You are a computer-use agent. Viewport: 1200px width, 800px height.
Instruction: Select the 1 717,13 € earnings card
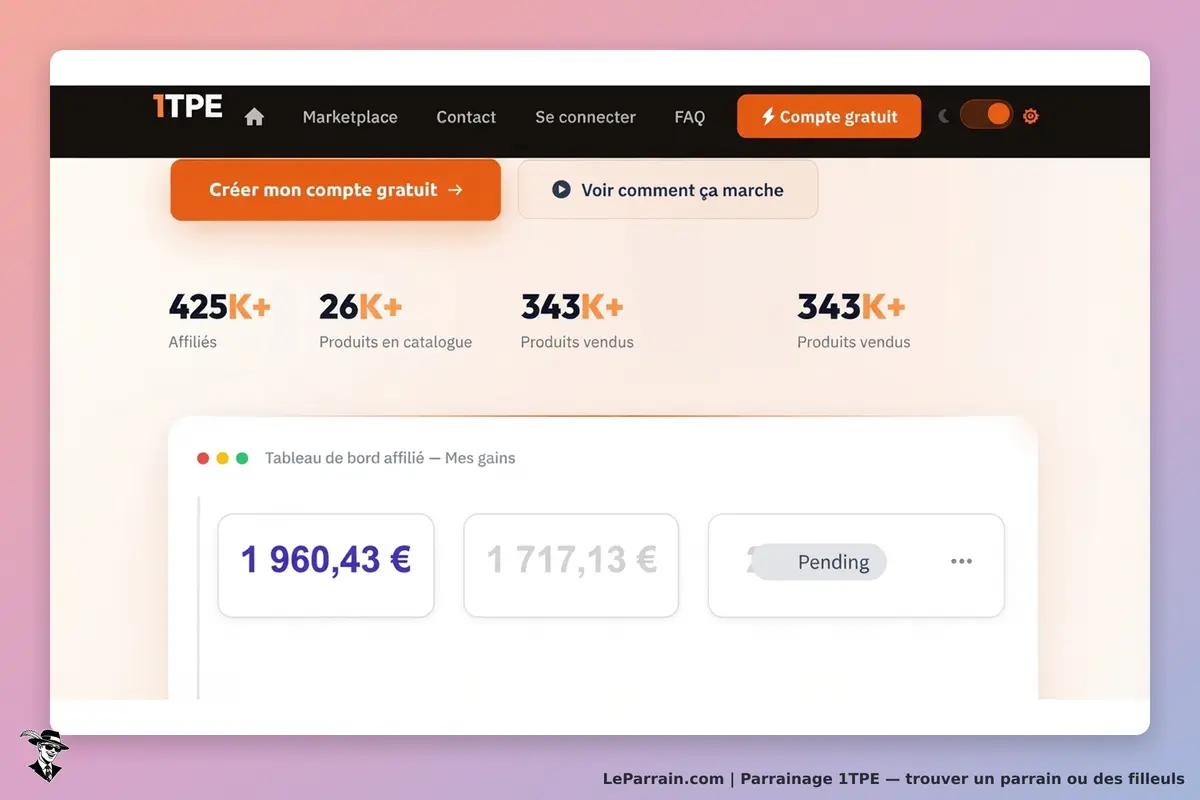(x=571, y=565)
